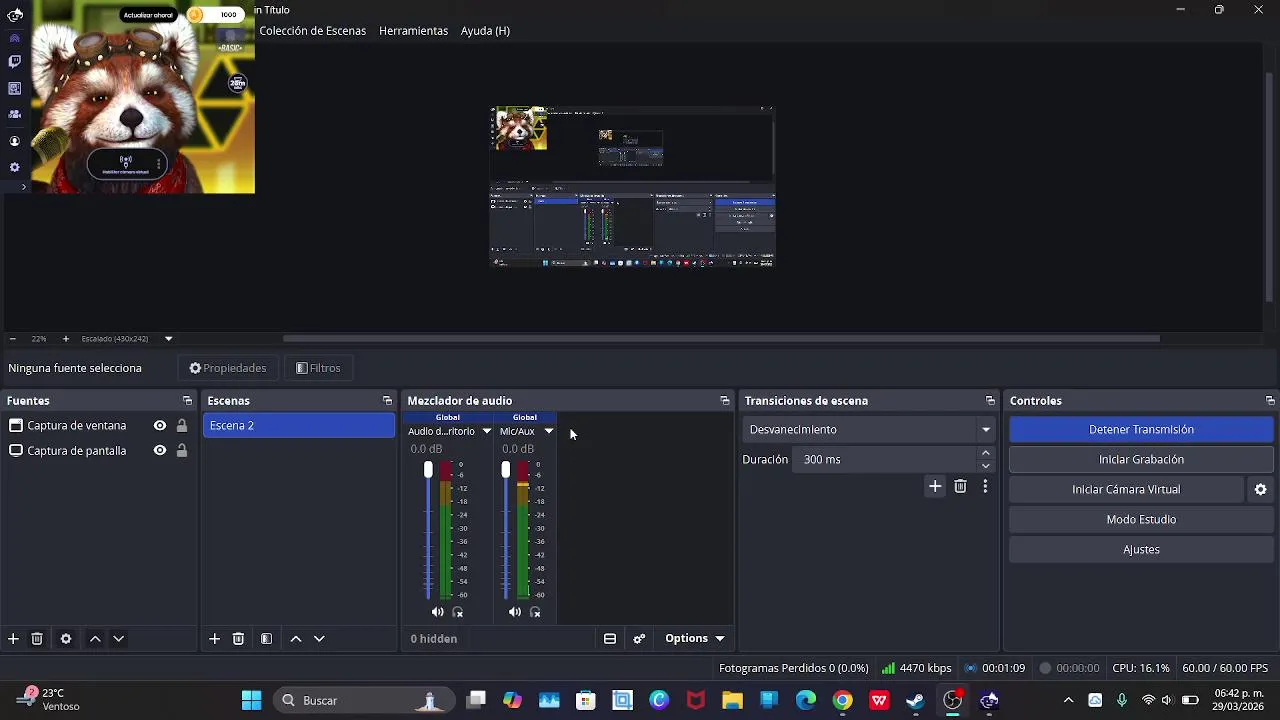Viewport: 1280px width, 720px height.
Task: Lock the Captura de pantalla source
Action: pos(181,451)
